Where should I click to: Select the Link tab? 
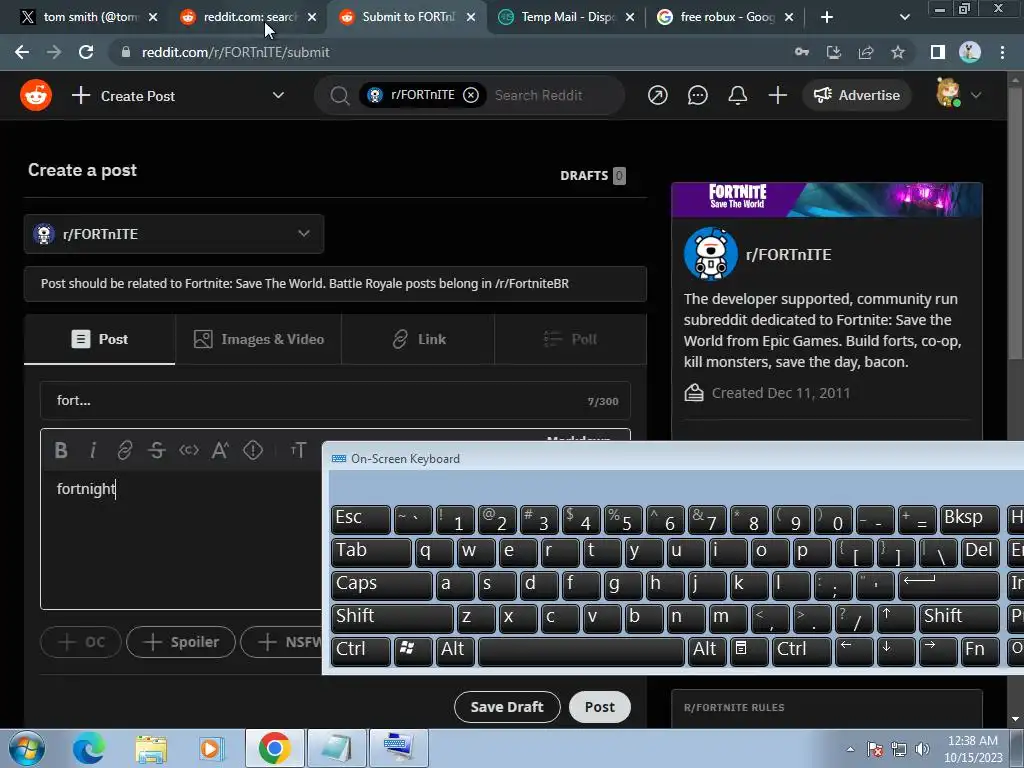tap(418, 339)
